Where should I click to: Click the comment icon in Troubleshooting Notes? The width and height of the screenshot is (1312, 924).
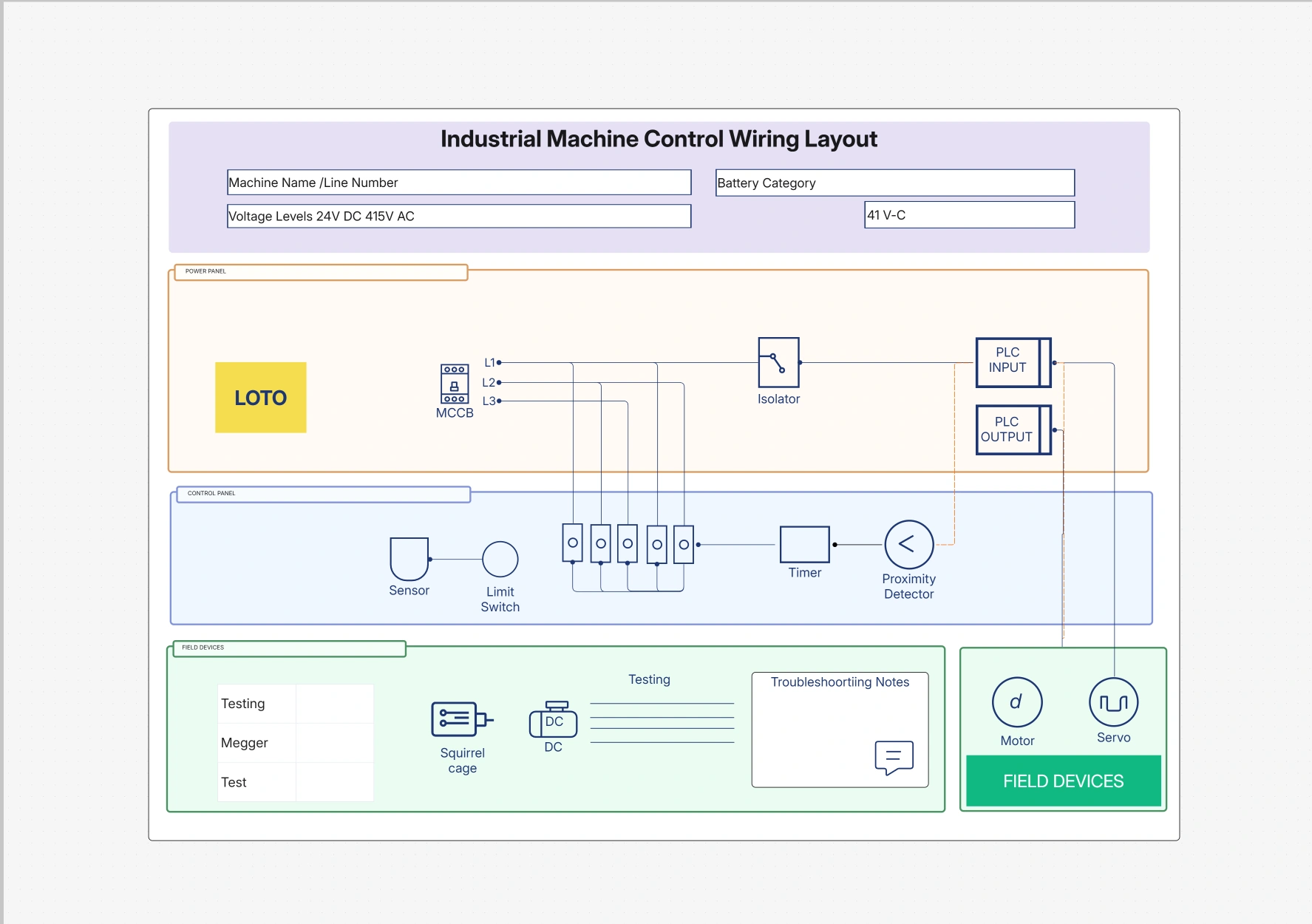pos(894,757)
